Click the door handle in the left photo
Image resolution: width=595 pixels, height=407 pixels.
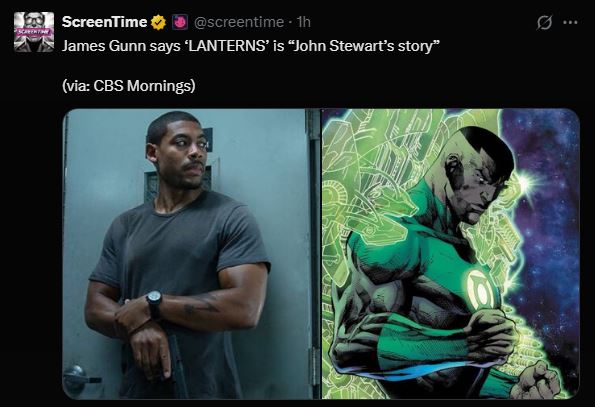pos(80,375)
